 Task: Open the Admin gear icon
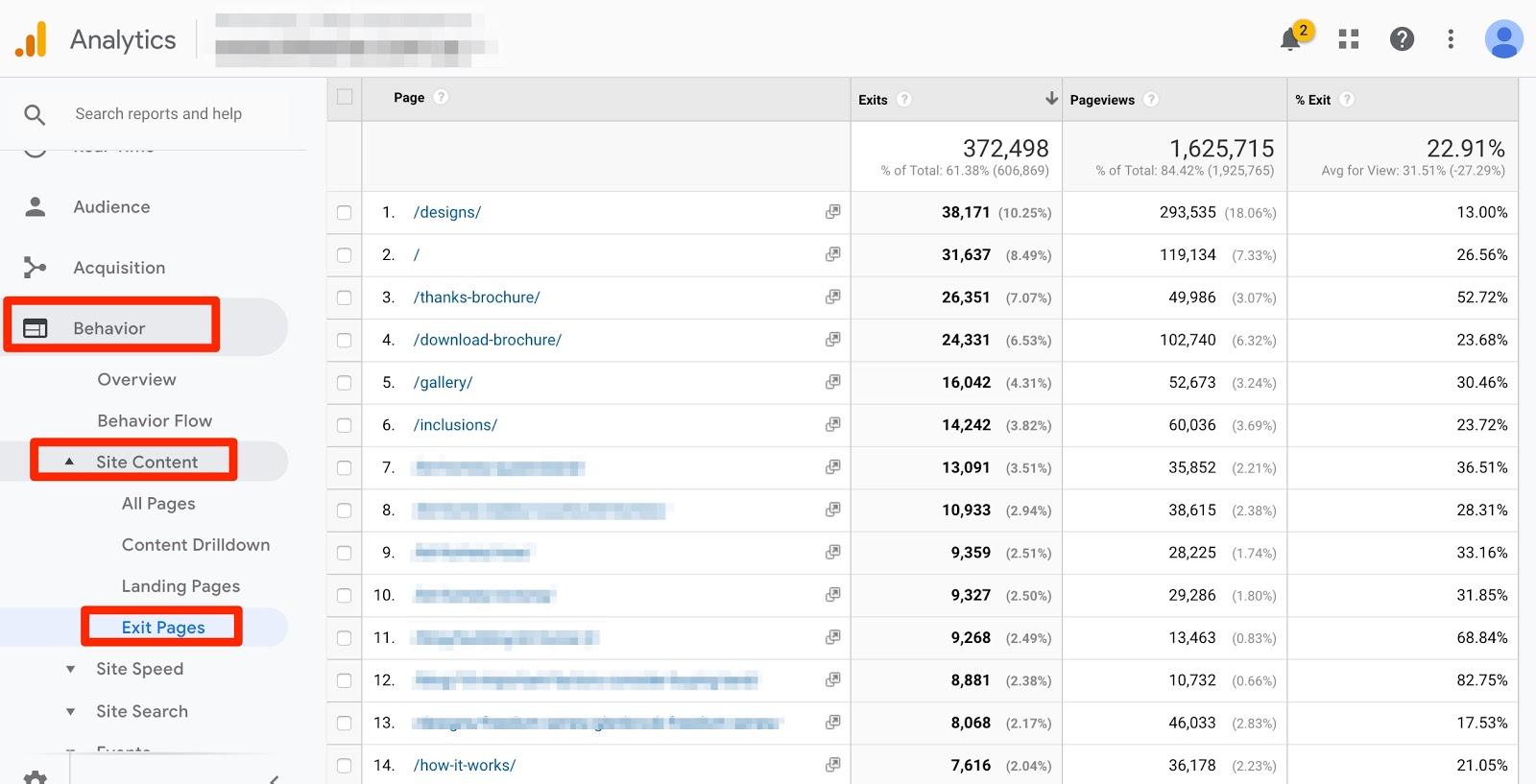click(x=36, y=777)
